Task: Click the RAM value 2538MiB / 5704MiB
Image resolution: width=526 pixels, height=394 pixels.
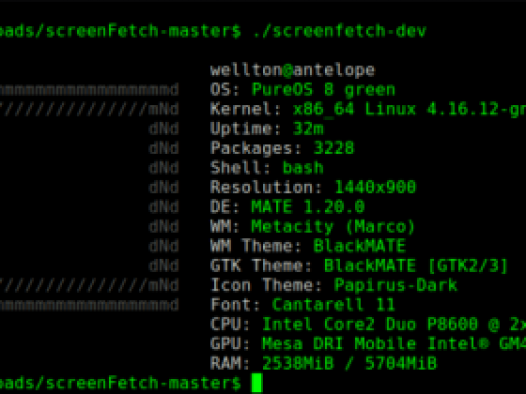Action: click(350, 363)
